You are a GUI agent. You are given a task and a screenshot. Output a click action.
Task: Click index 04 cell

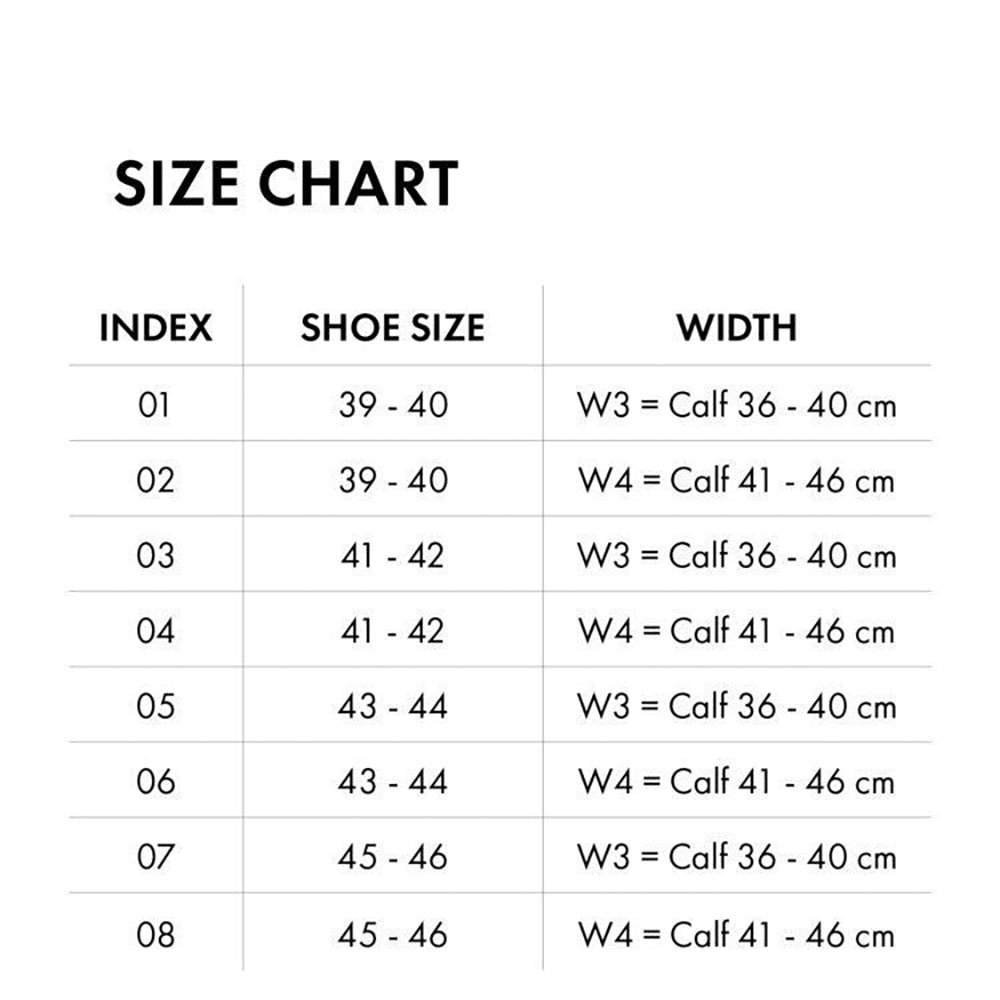[x=155, y=630]
